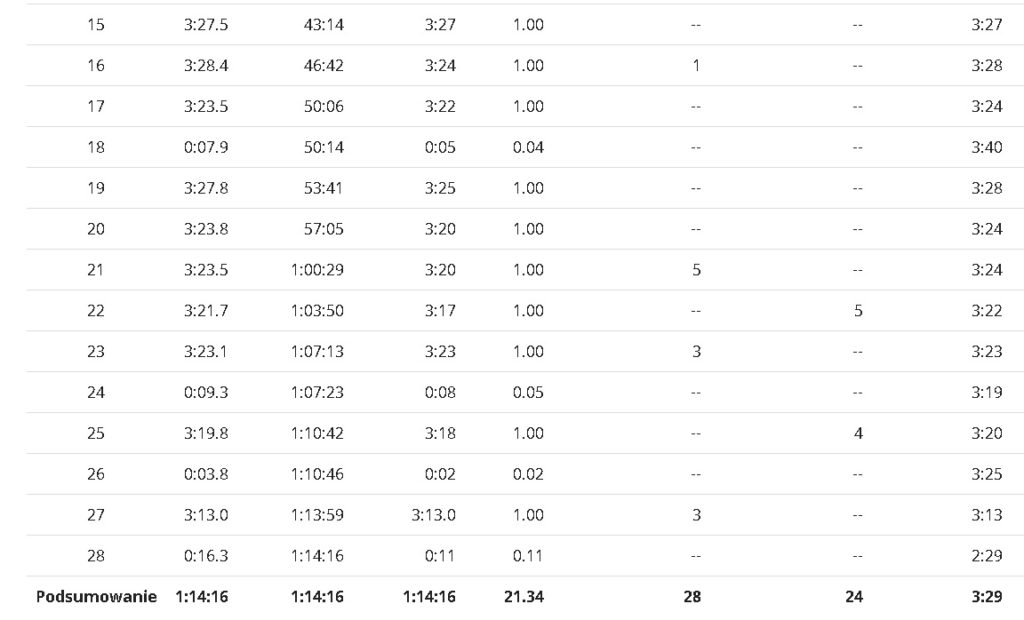Click lap 28 average pace 2:29

click(986, 556)
